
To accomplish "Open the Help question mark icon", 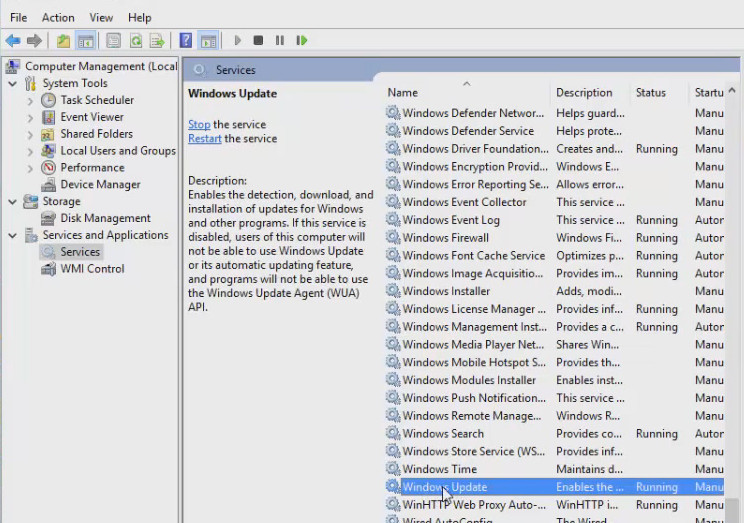I will pyautogui.click(x=186, y=41).
